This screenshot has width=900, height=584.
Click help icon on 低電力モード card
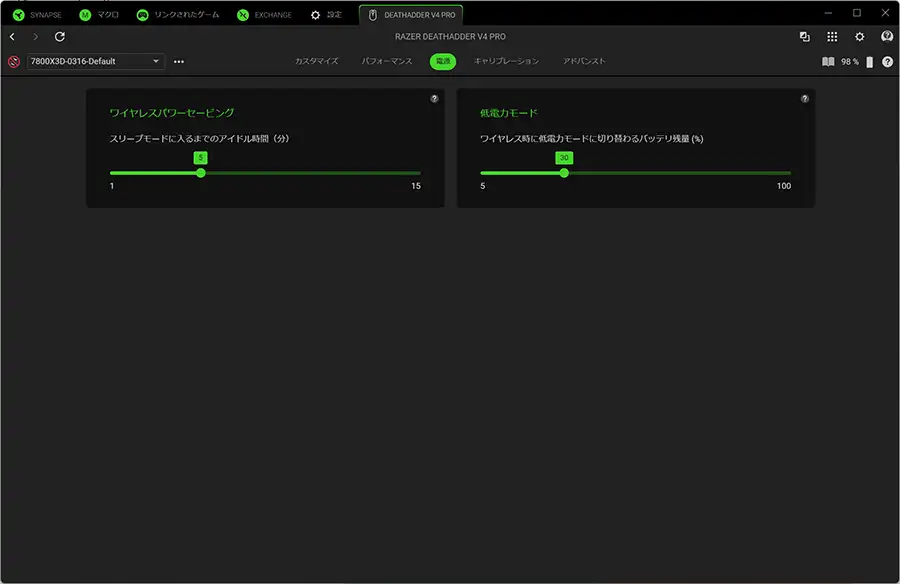805,99
